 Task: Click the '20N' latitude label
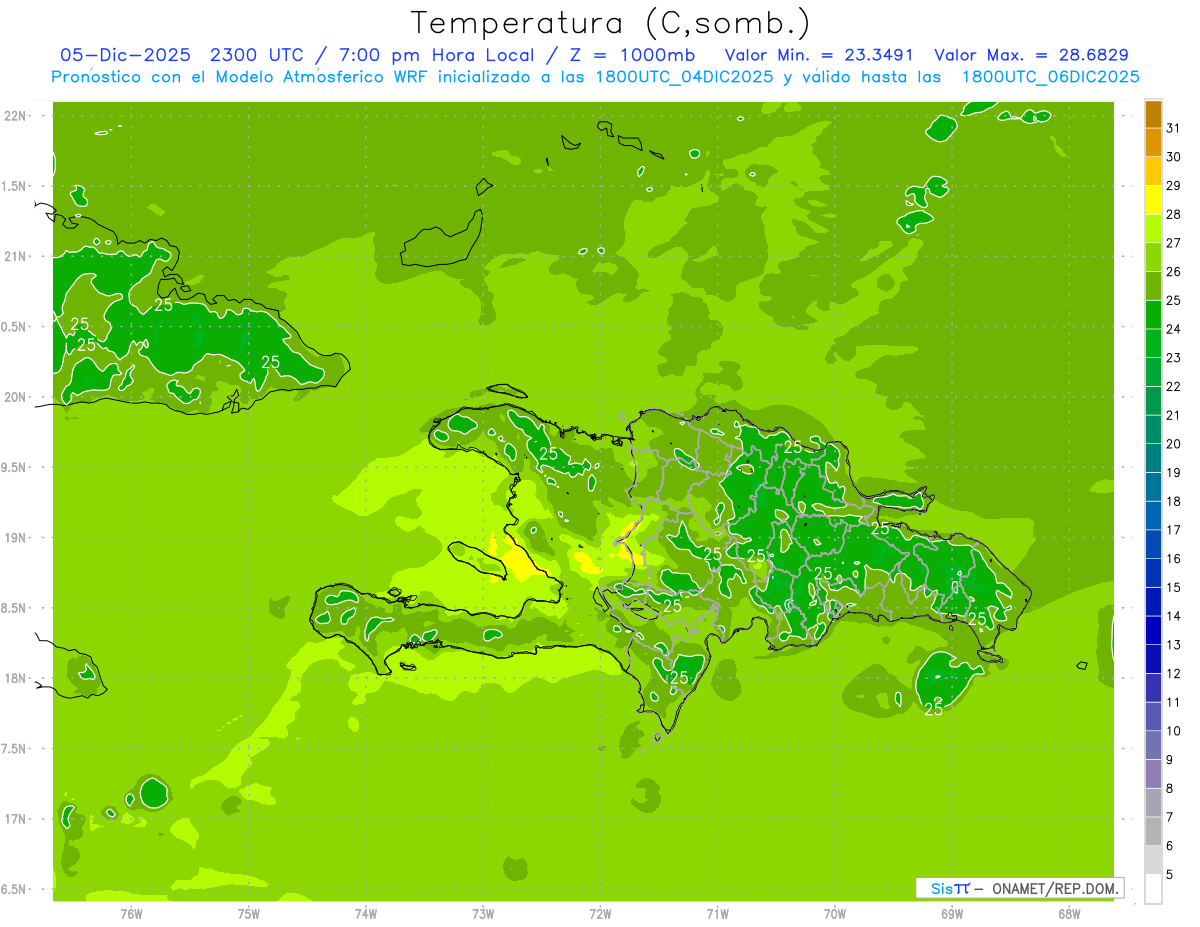coord(16,397)
